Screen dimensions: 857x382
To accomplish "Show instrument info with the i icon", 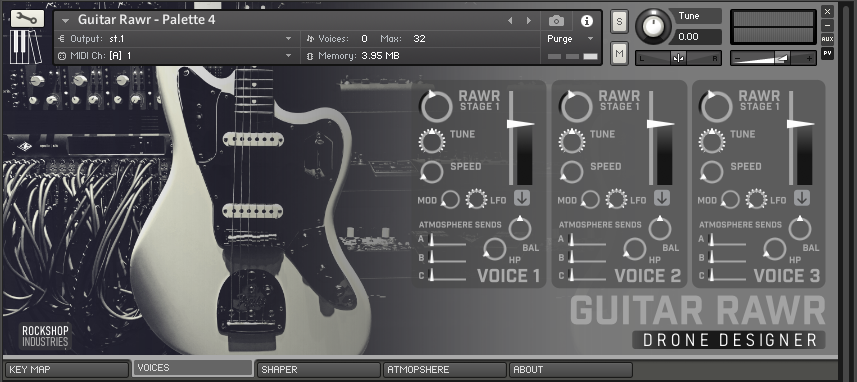I will (586, 21).
